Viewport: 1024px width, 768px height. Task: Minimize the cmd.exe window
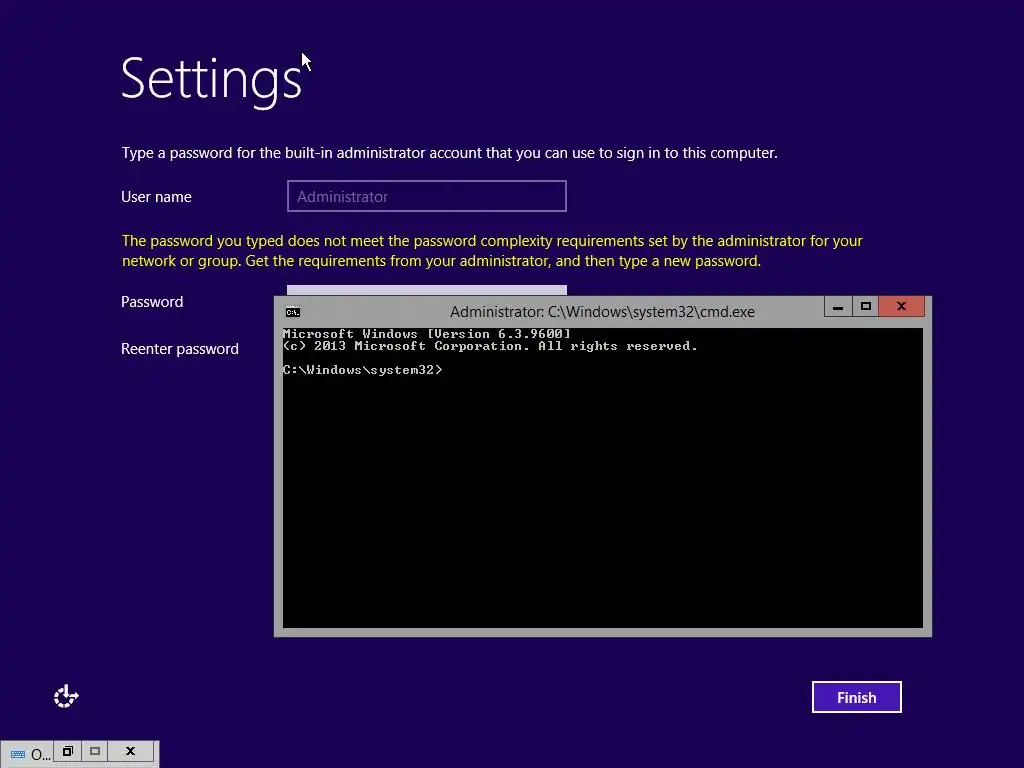(838, 306)
